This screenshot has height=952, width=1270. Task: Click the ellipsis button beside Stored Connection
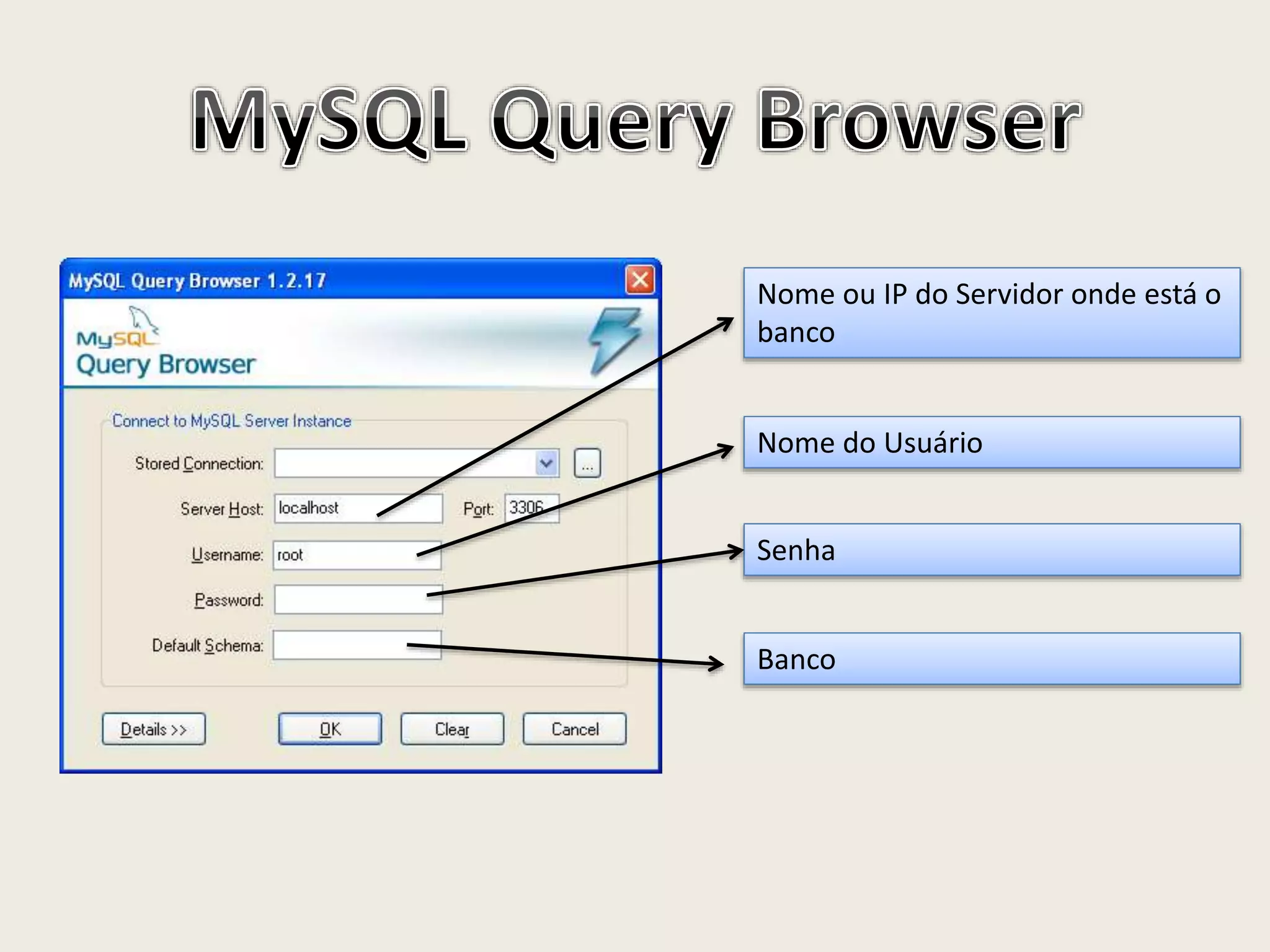[587, 464]
